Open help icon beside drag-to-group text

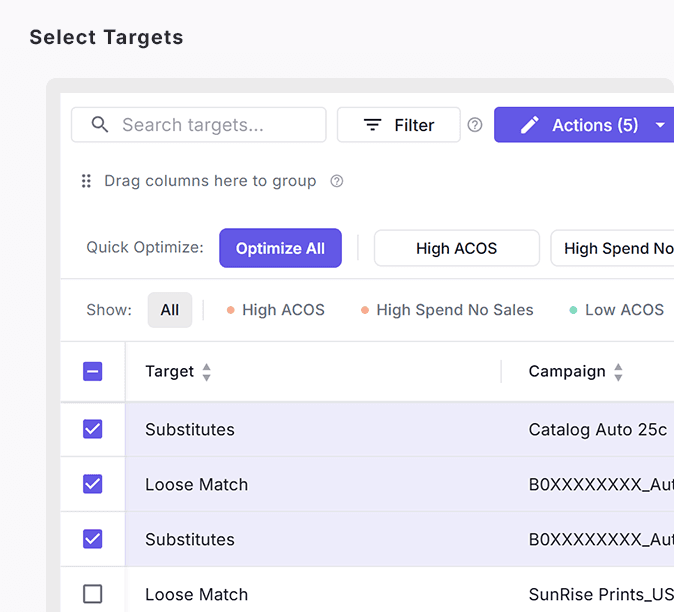tap(337, 181)
